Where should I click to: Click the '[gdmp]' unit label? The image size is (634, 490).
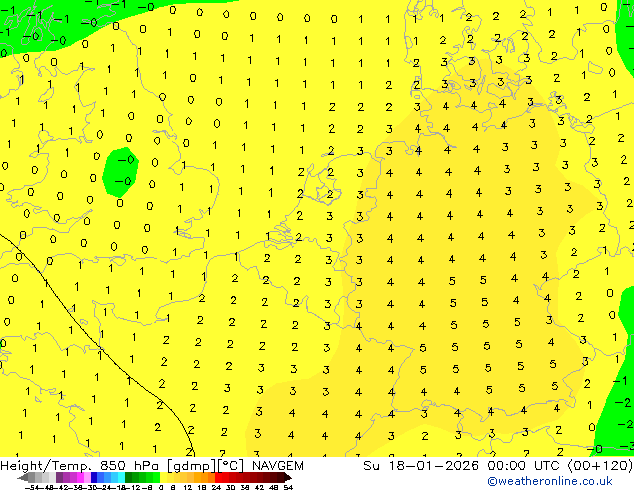[x=191, y=466]
